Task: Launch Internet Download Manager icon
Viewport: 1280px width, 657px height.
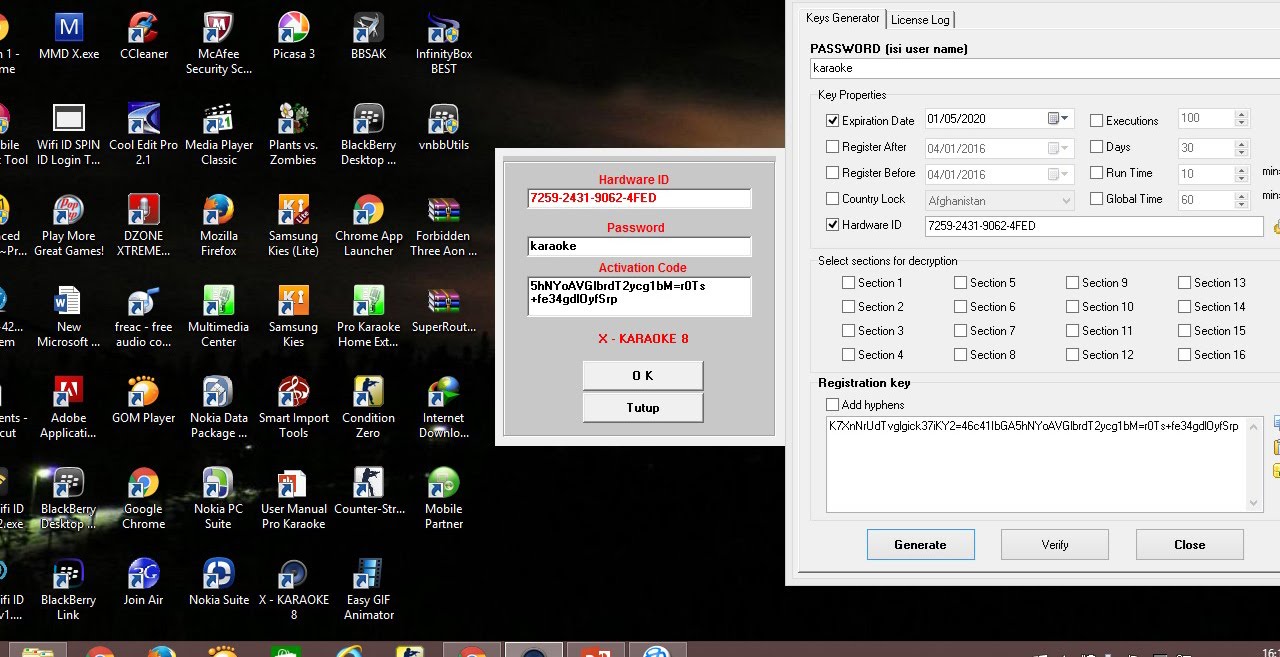Action: pyautogui.click(x=444, y=407)
